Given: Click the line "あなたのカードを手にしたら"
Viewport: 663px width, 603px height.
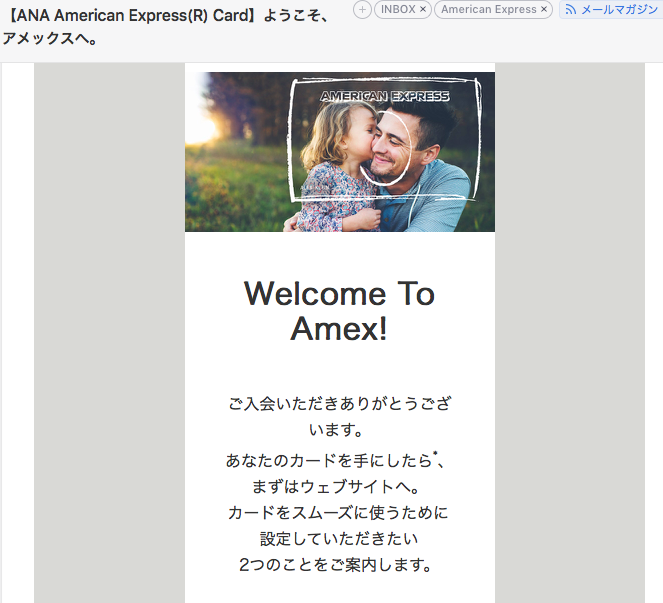Looking at the screenshot, I should tap(329, 460).
